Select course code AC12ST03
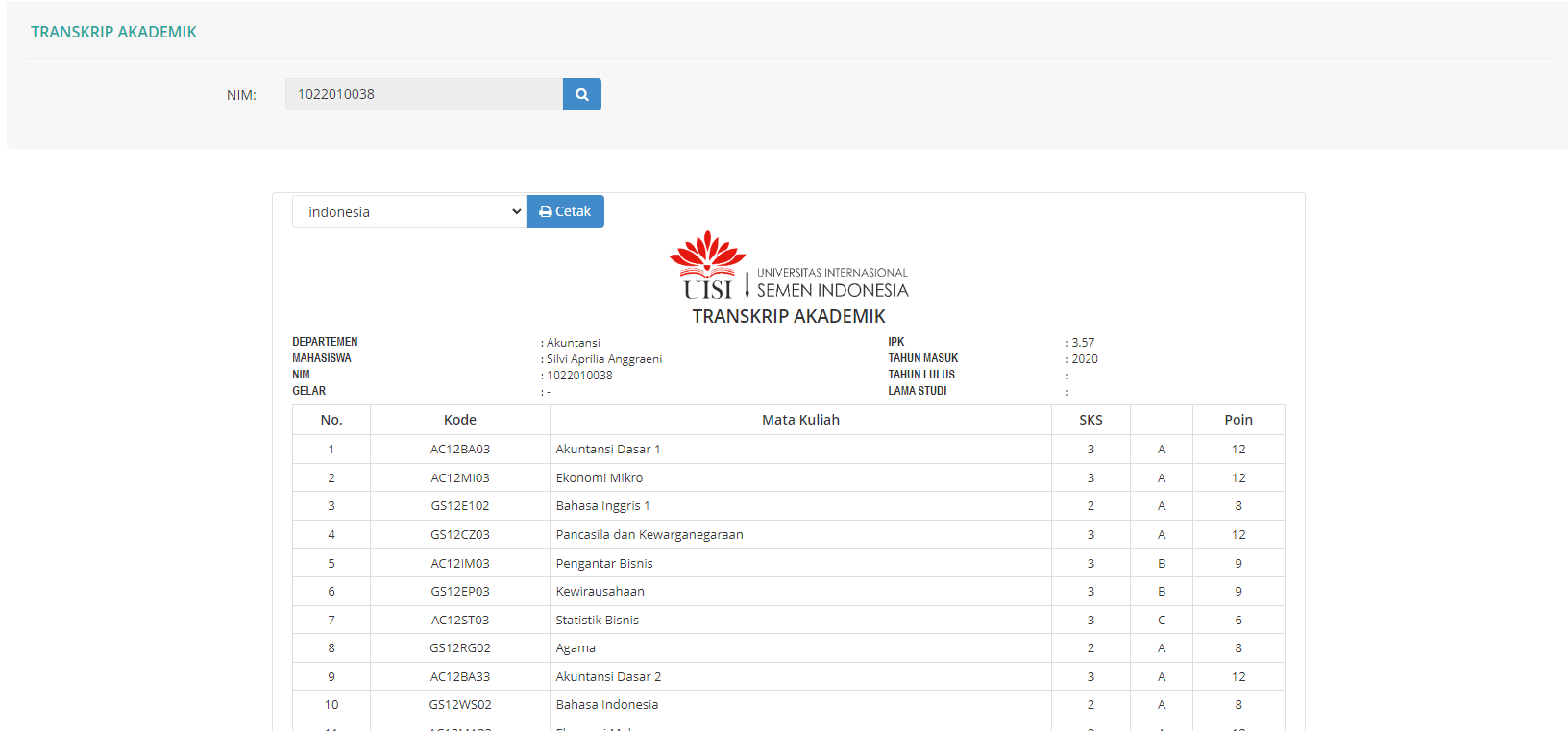1568x731 pixels. 460,621
